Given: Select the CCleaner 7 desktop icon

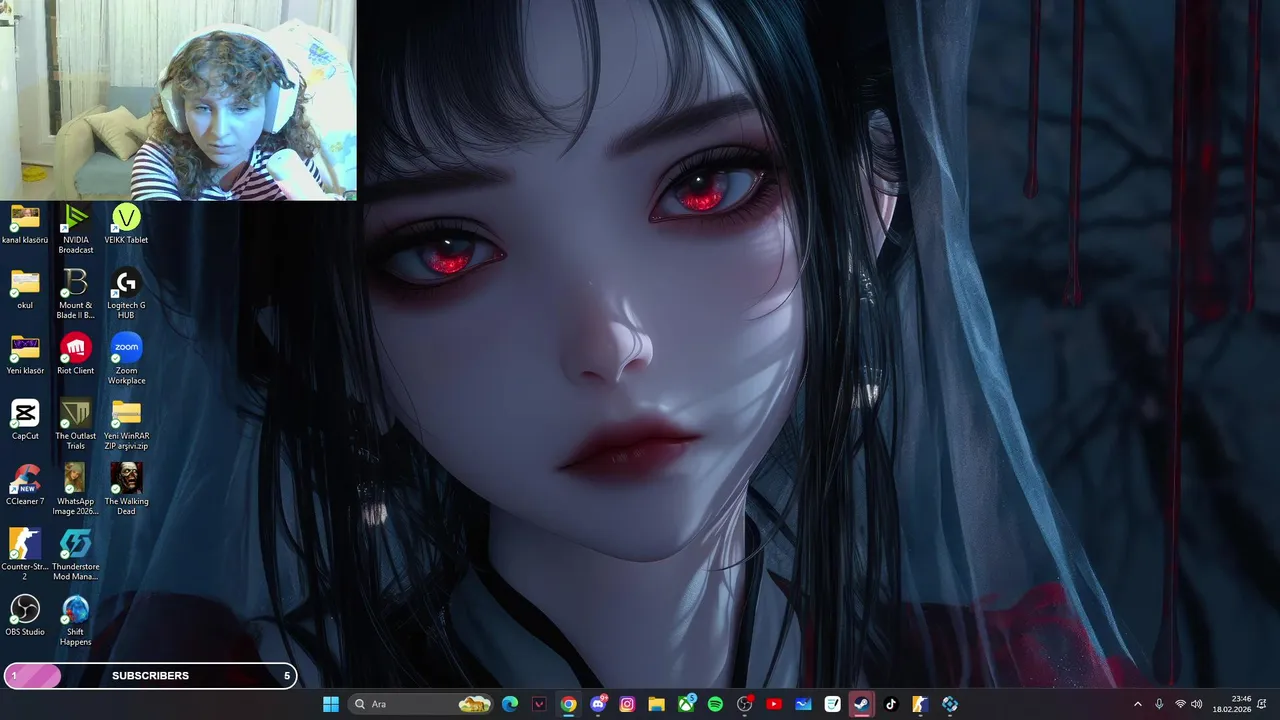Looking at the screenshot, I should pyautogui.click(x=25, y=484).
